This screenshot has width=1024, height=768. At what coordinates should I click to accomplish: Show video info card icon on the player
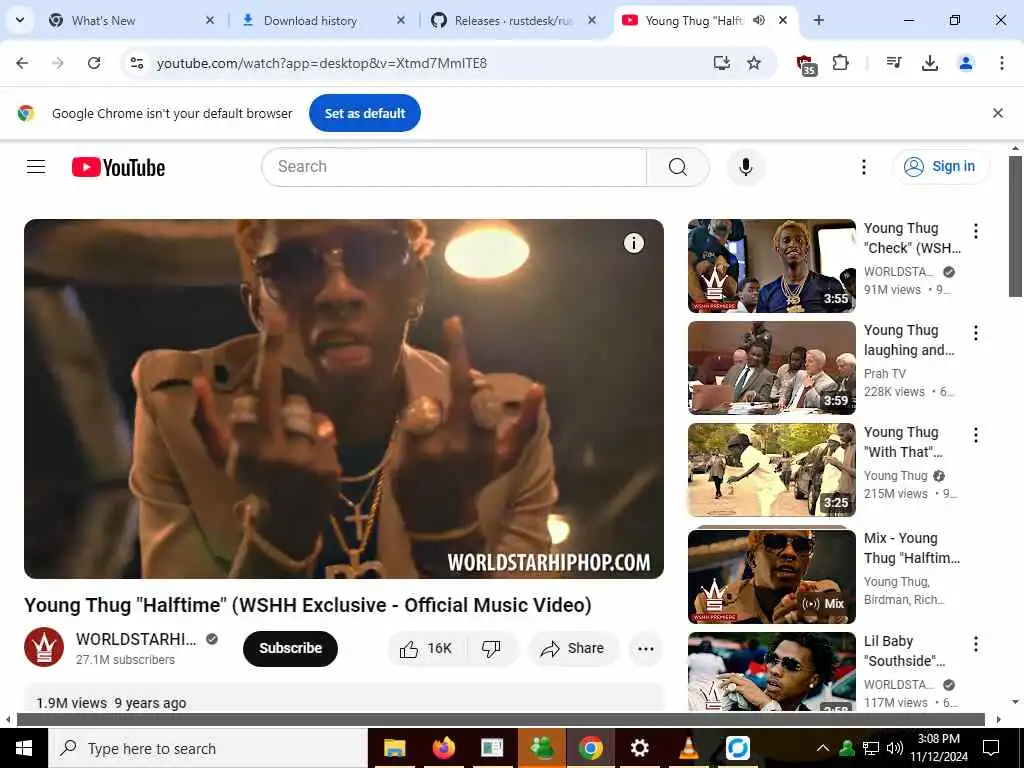pos(633,243)
